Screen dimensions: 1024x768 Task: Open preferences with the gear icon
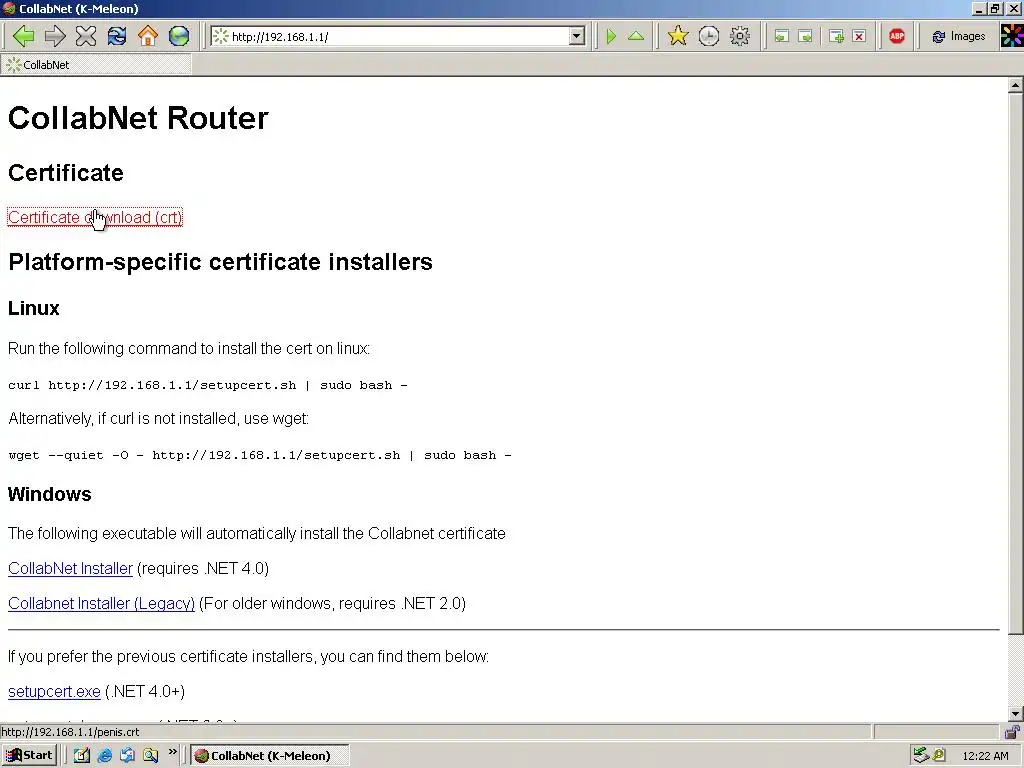739,36
